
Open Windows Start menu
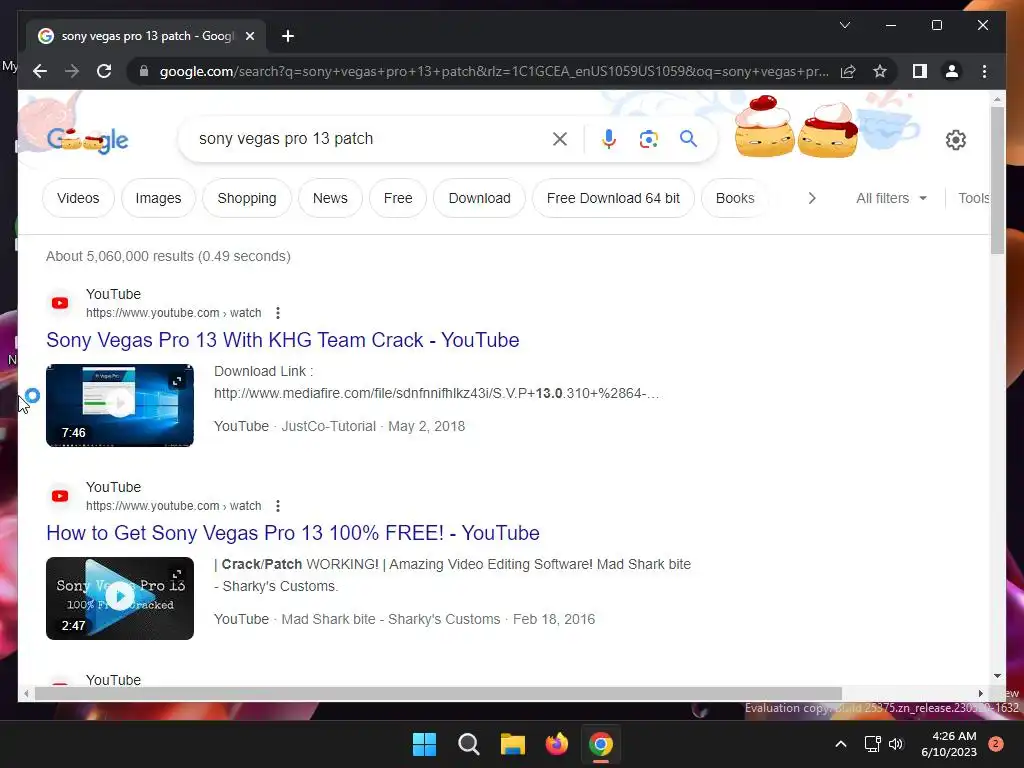point(424,744)
